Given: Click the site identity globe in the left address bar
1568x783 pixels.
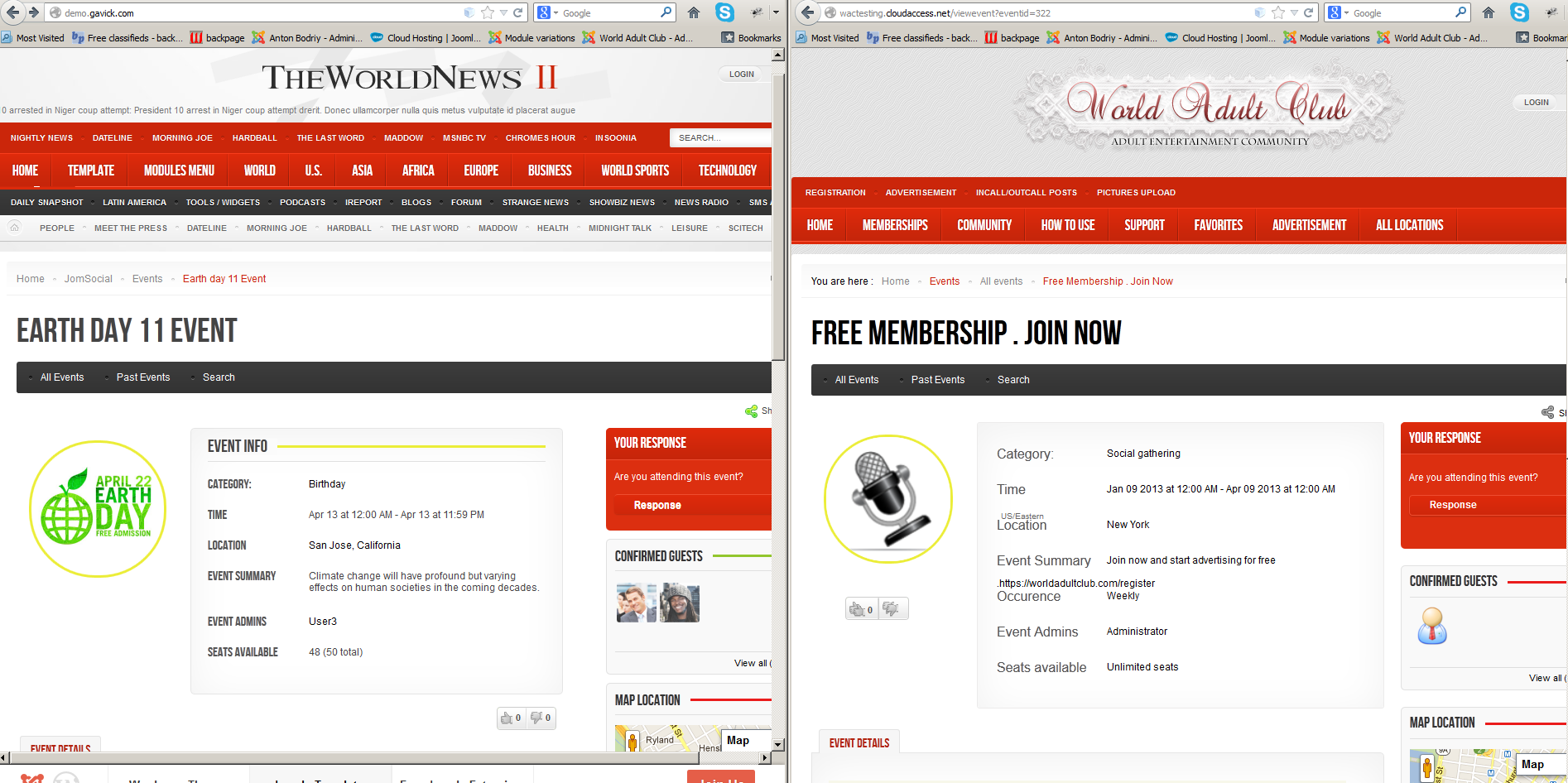Looking at the screenshot, I should pos(55,12).
